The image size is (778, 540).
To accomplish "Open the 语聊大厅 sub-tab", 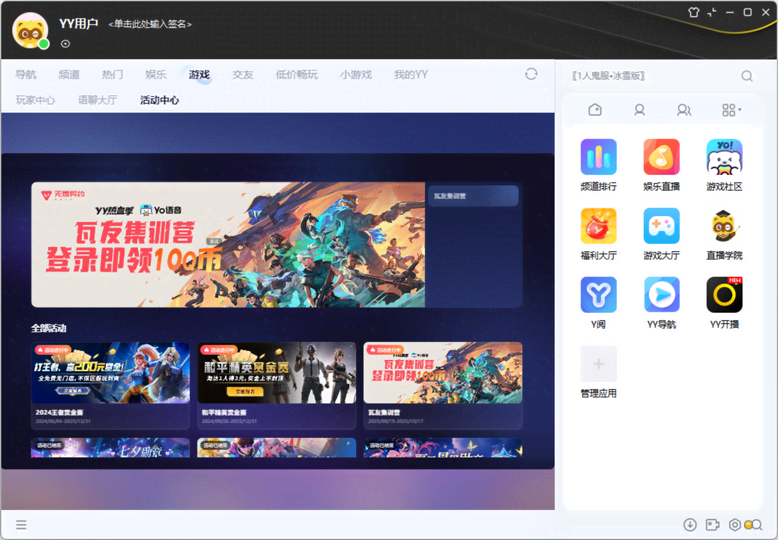I will pyautogui.click(x=97, y=100).
